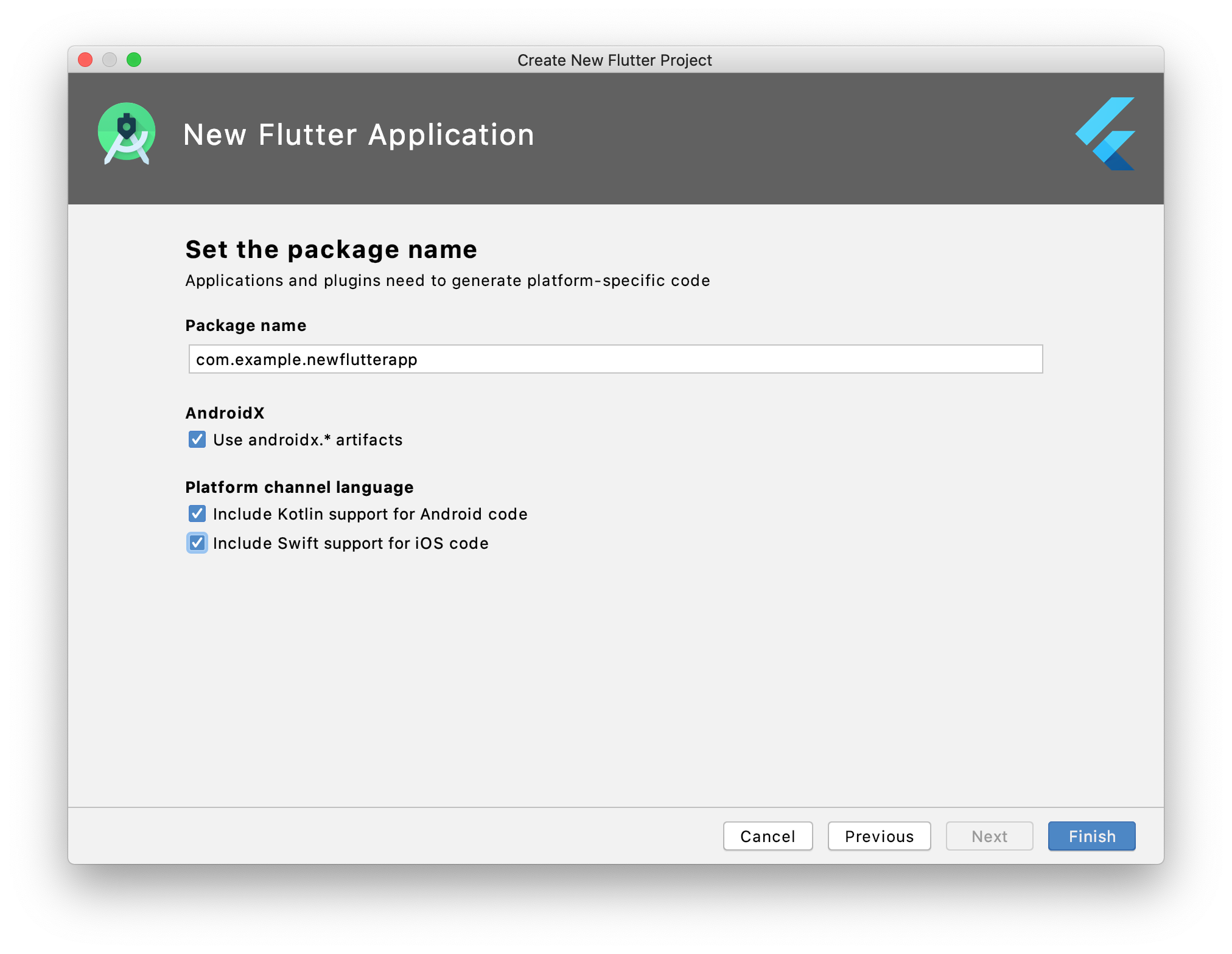
Task: Close the dialog with red window button
Action: click(85, 60)
